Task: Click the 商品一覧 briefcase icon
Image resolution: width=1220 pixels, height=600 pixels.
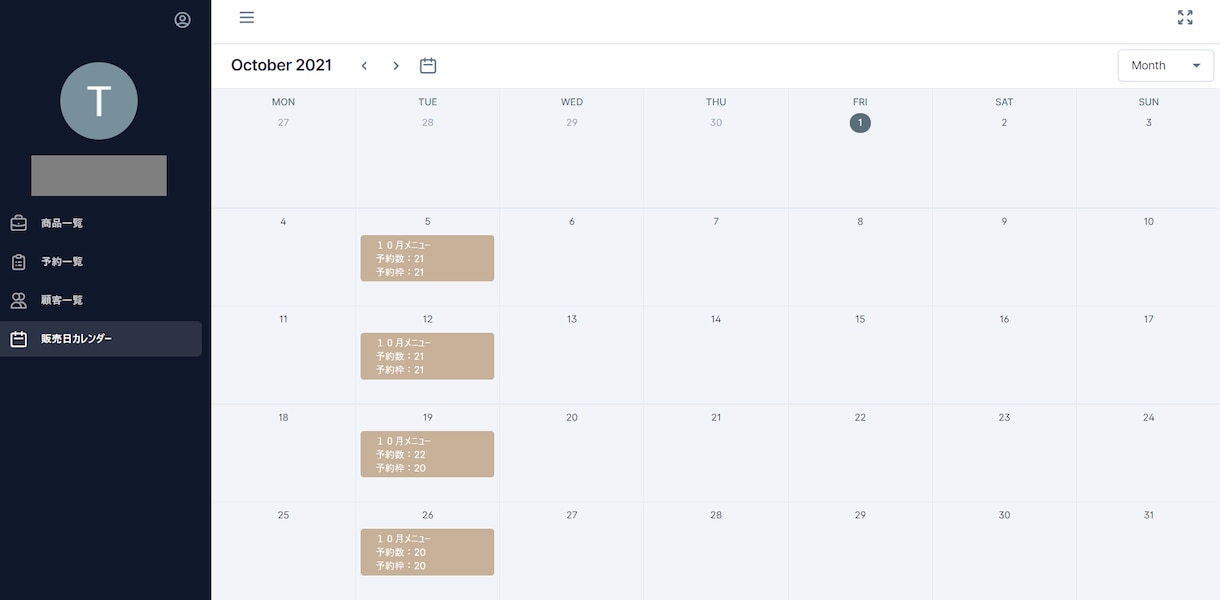Action: coord(18,223)
